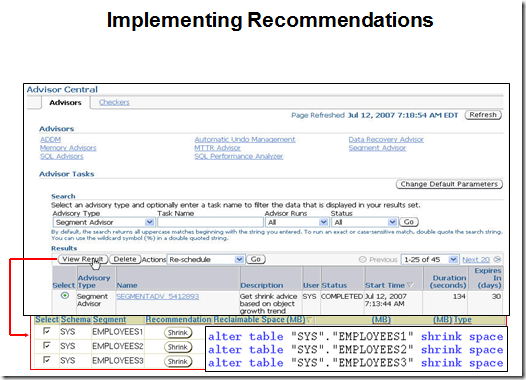The height and width of the screenshot is (380, 526).
Task: Sort by Status column header
Action: pos(334,285)
